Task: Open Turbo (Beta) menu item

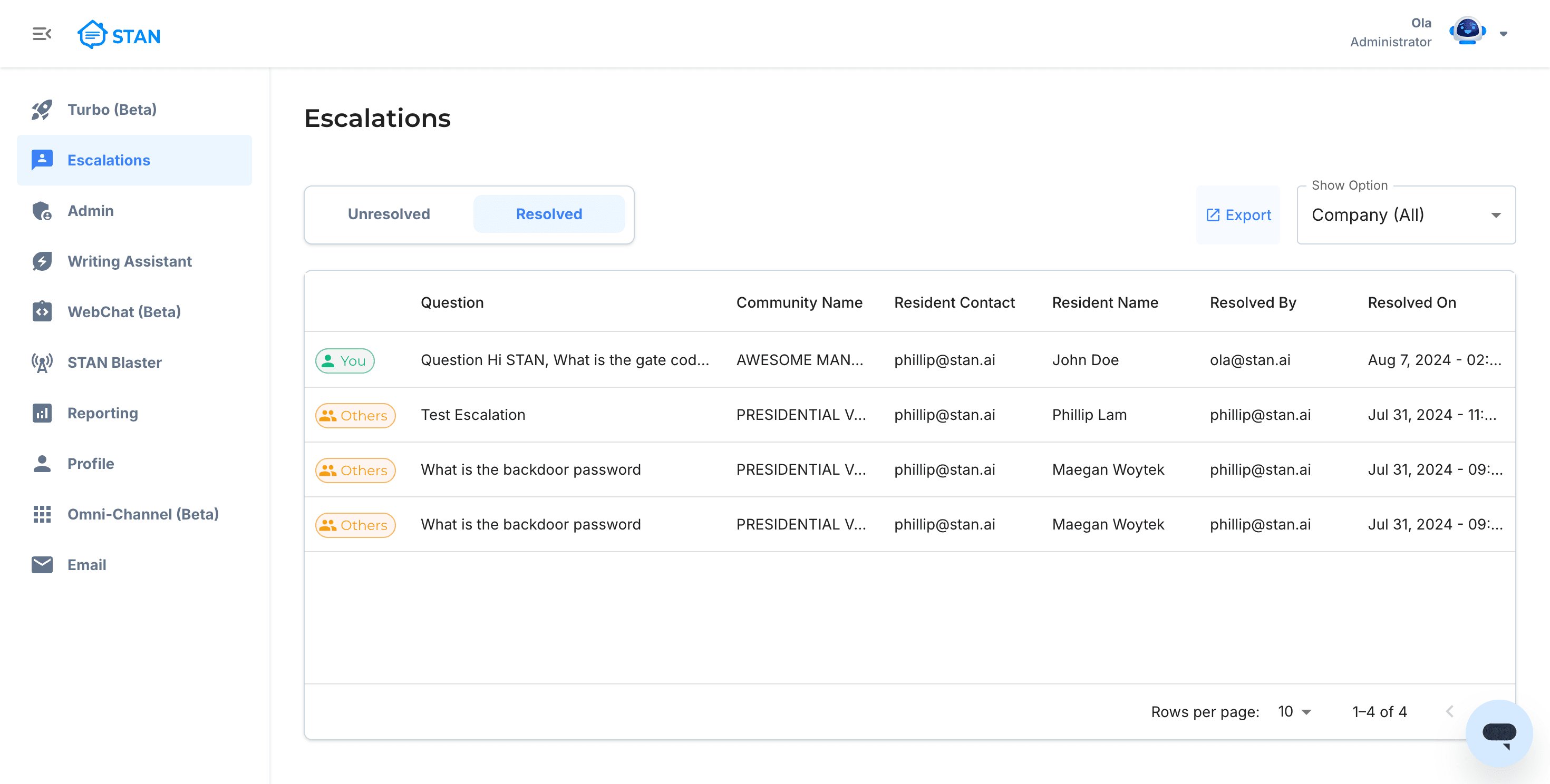Action: click(x=134, y=110)
